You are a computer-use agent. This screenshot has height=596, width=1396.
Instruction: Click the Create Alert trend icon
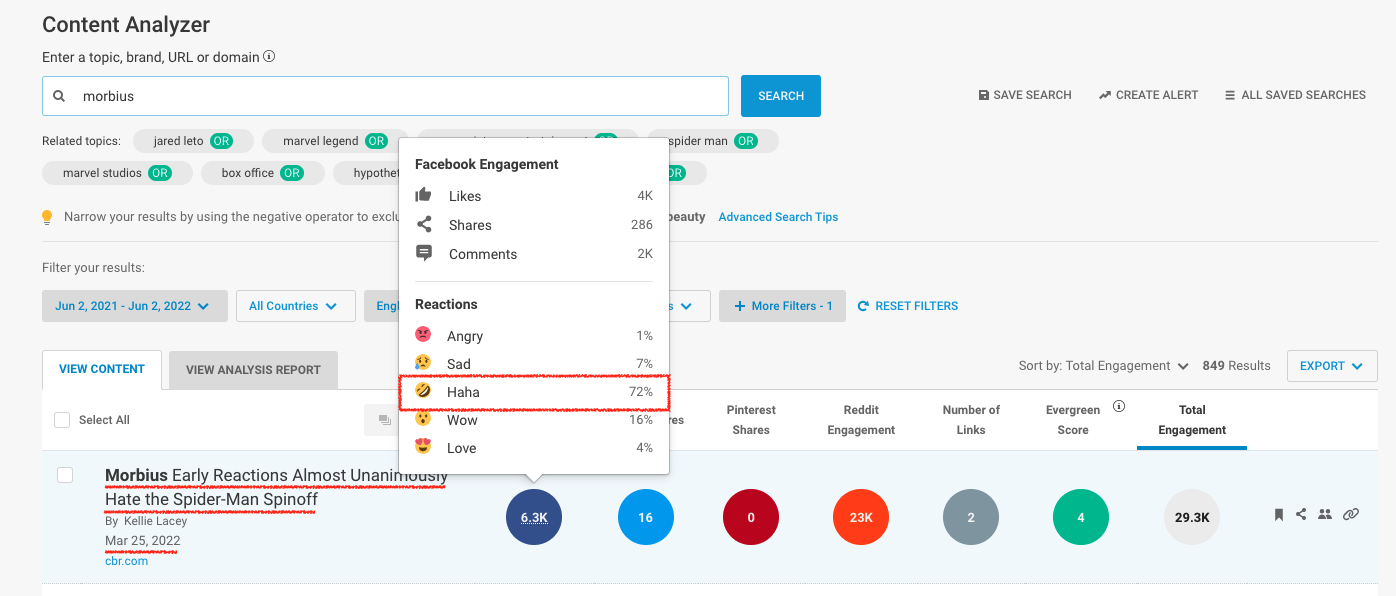click(1105, 95)
